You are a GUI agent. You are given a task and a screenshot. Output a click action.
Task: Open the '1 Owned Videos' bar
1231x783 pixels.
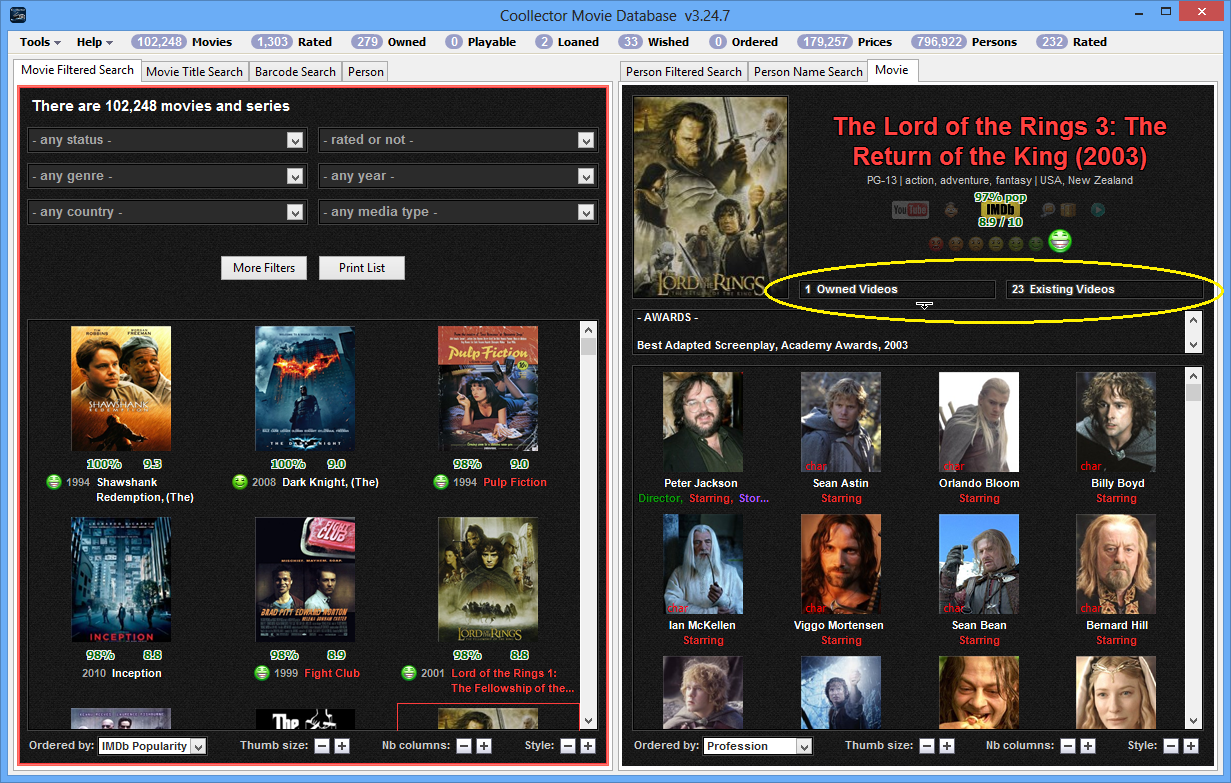pos(897,289)
